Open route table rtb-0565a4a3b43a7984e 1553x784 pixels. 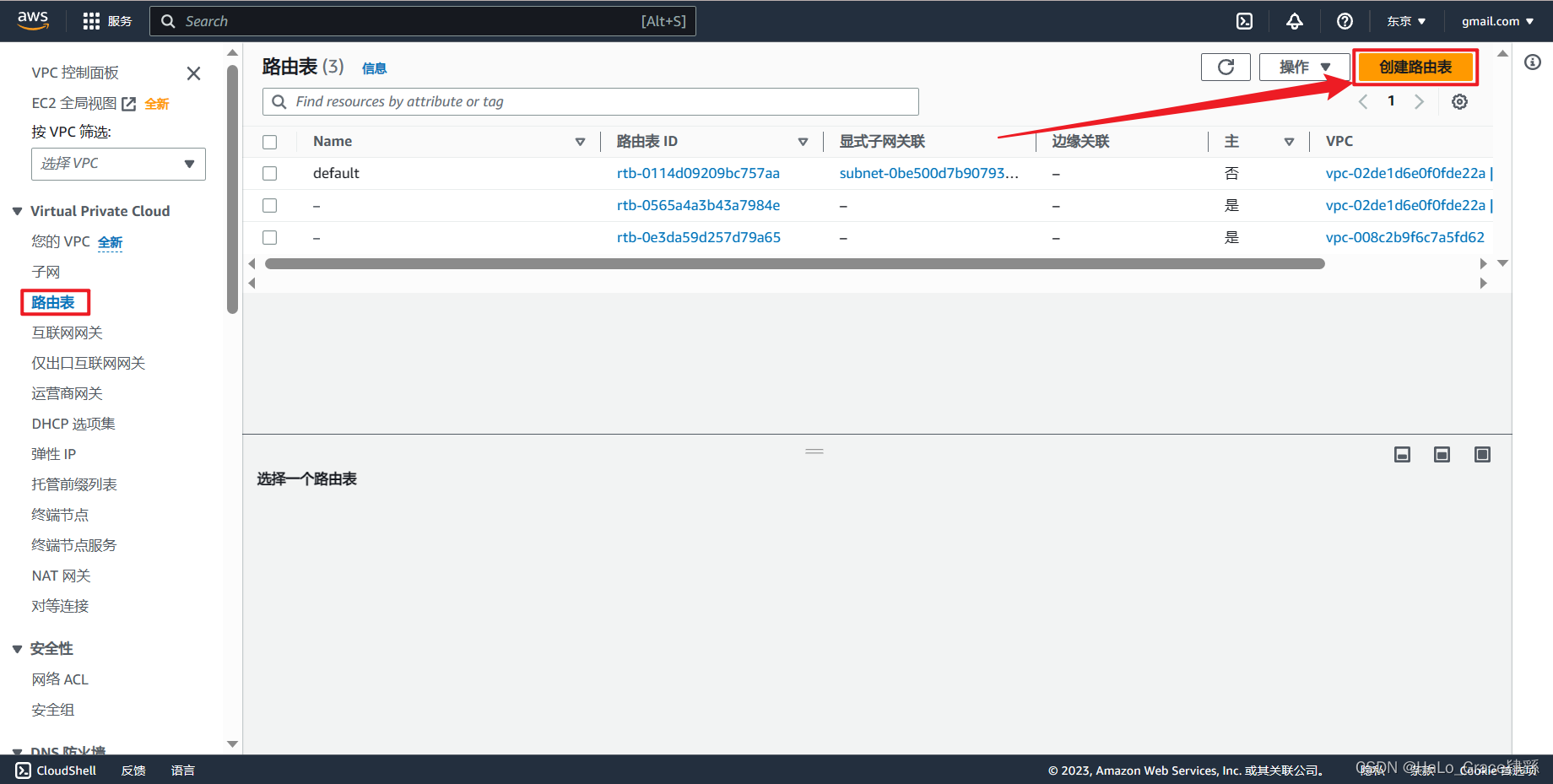tap(698, 205)
